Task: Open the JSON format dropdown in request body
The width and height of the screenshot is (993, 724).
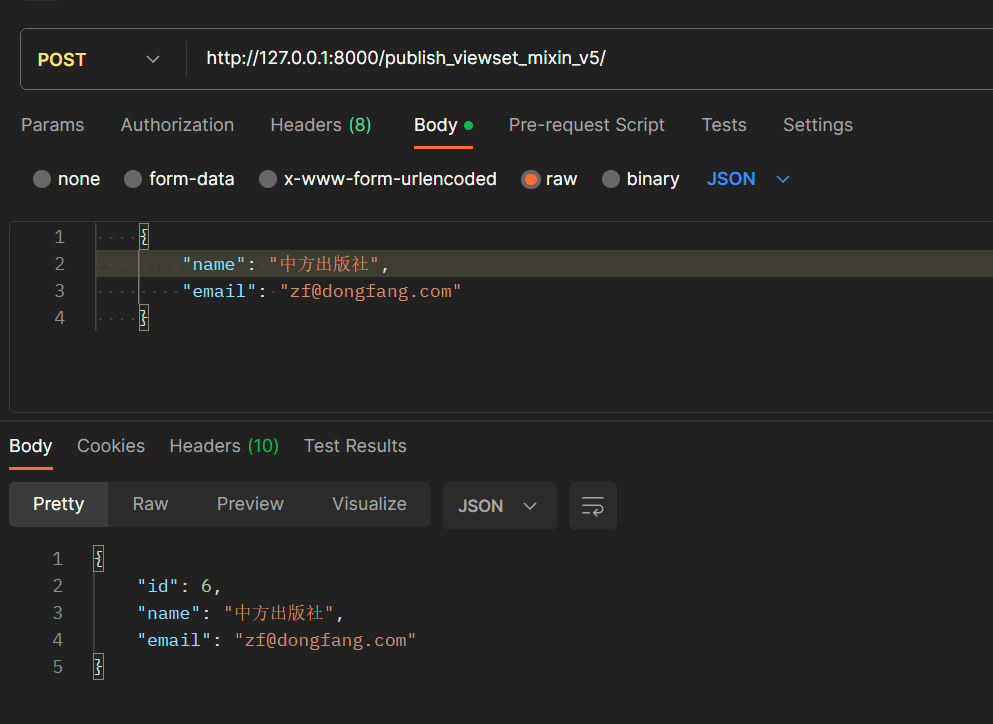Action: tap(744, 179)
